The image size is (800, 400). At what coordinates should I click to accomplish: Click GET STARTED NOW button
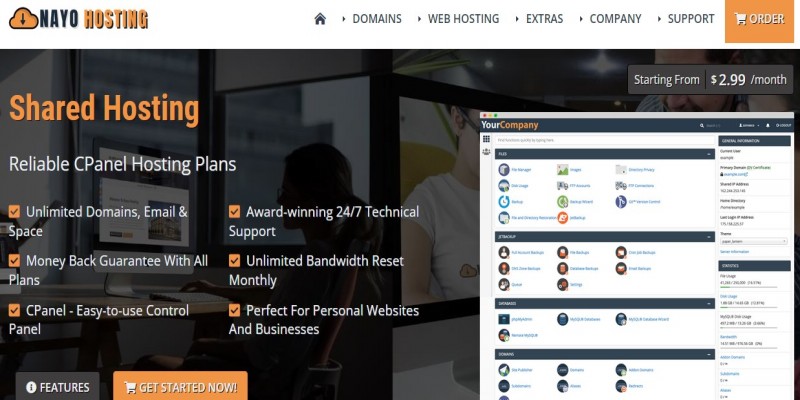180,387
